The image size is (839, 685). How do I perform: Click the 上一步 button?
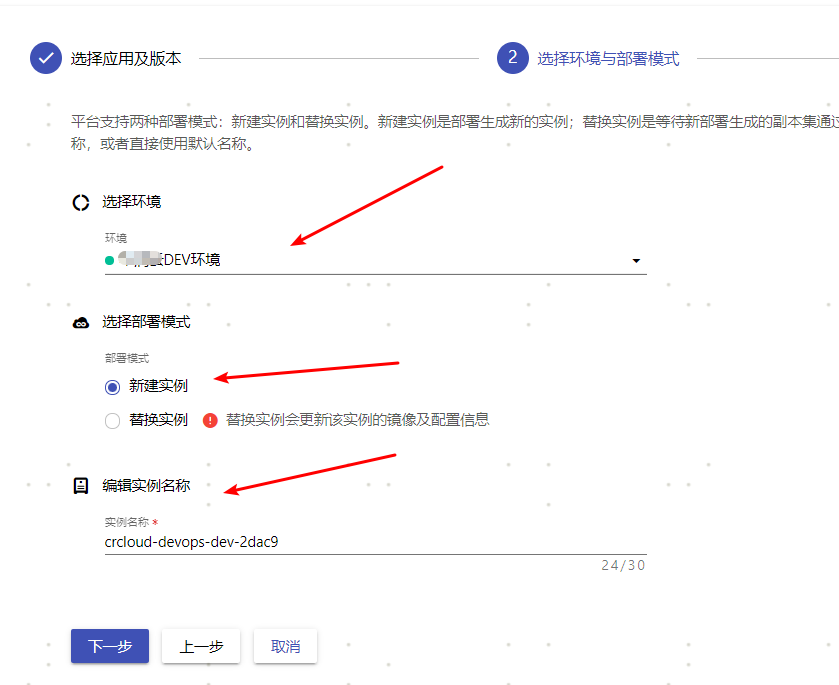[201, 646]
